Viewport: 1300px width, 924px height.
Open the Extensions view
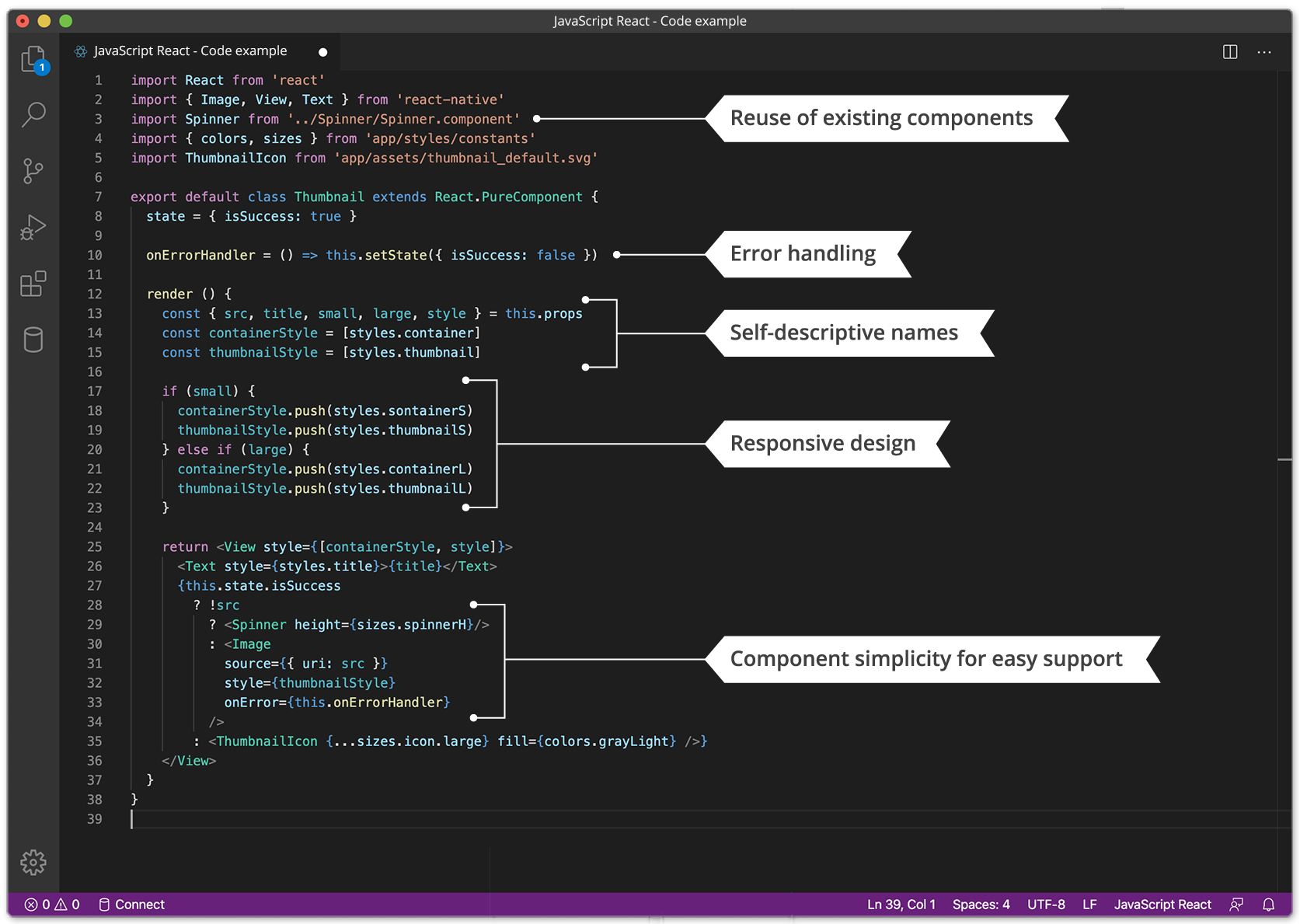[x=33, y=284]
